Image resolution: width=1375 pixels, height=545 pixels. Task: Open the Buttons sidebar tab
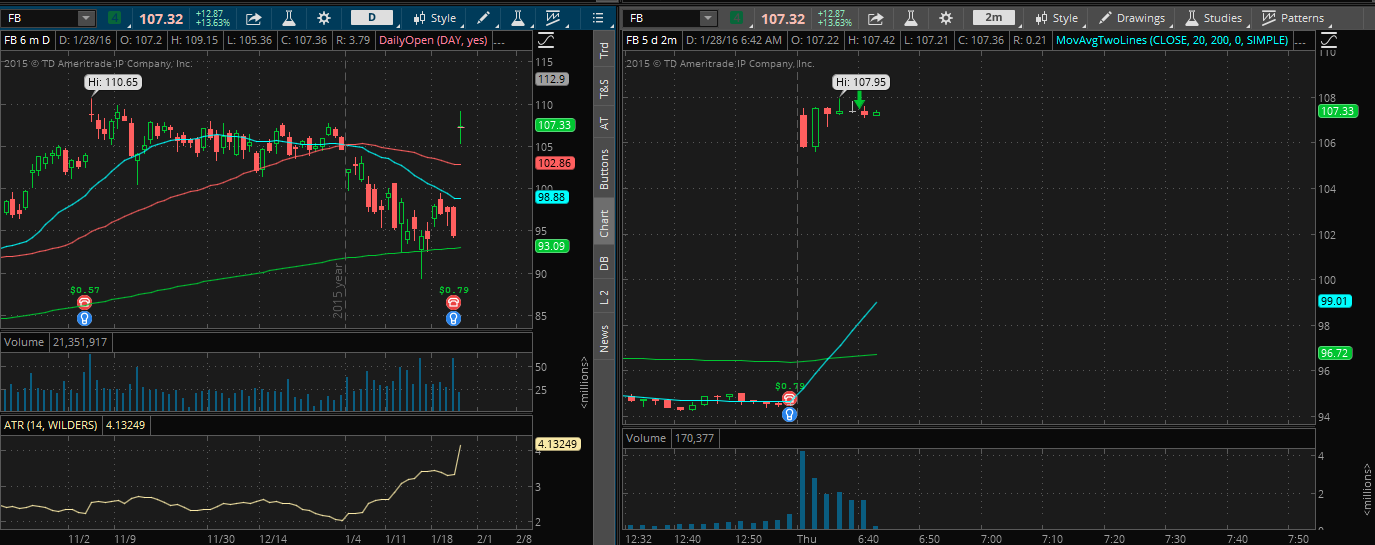pos(604,169)
